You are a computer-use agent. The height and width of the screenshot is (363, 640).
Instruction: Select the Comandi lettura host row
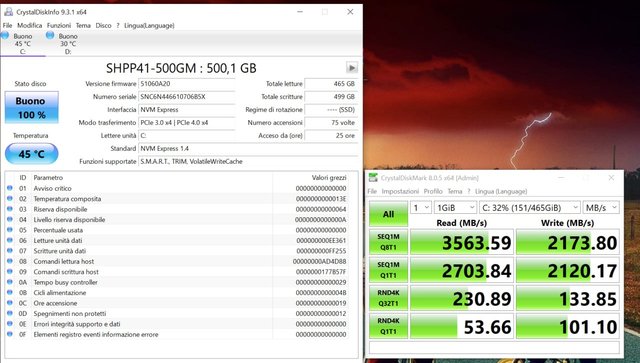pos(177,261)
